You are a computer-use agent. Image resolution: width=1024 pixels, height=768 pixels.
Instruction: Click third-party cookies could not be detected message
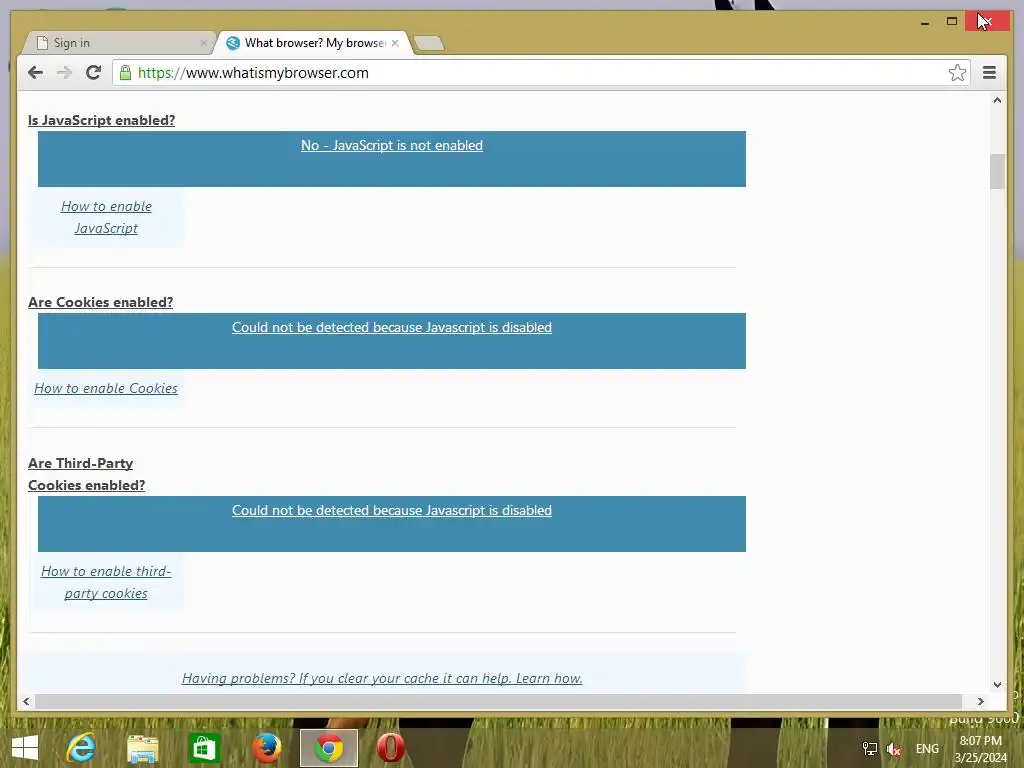click(392, 510)
